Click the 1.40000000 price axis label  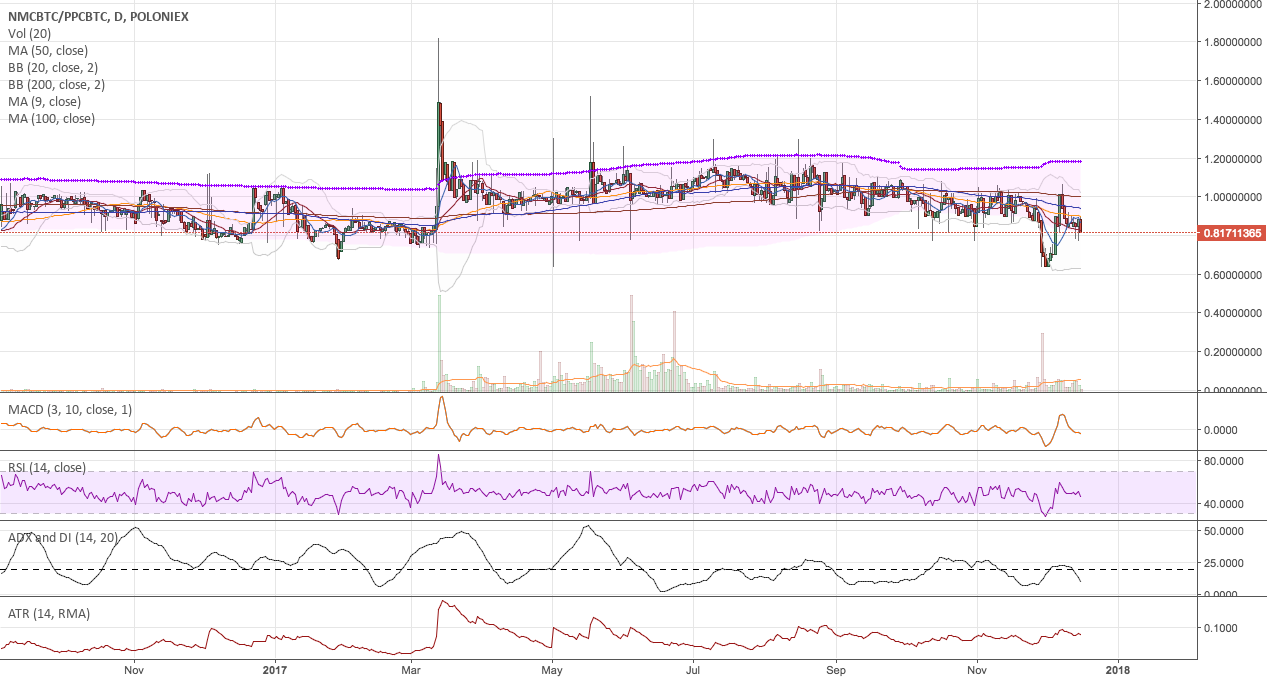(x=1232, y=120)
